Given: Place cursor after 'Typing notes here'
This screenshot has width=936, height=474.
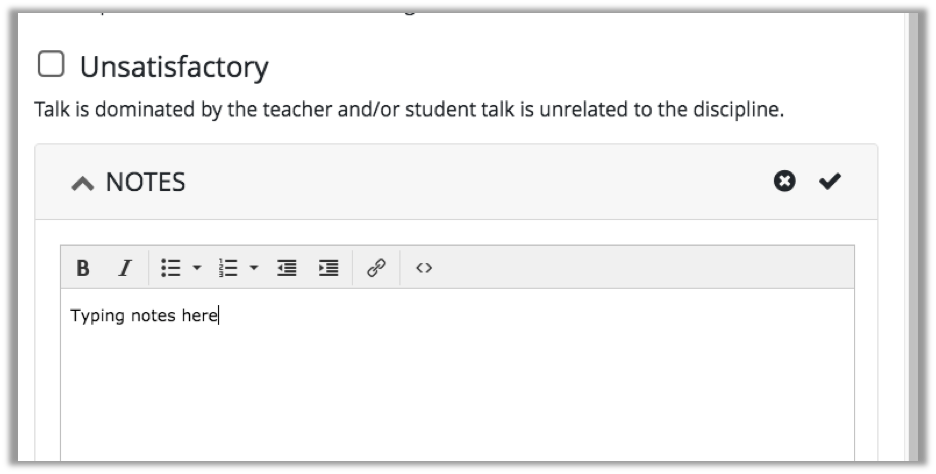Looking at the screenshot, I should [218, 315].
